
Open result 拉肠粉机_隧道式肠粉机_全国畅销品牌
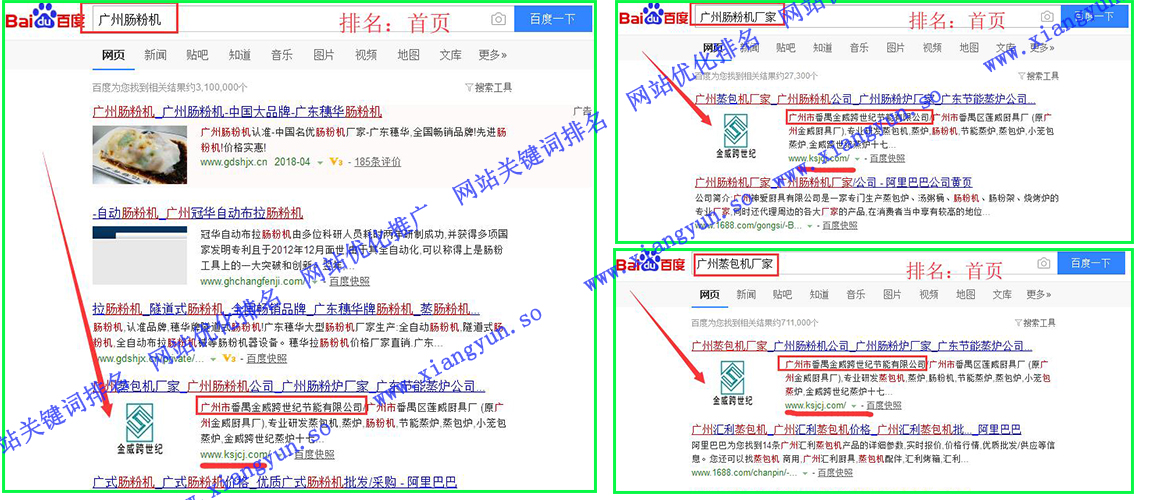click(x=286, y=309)
